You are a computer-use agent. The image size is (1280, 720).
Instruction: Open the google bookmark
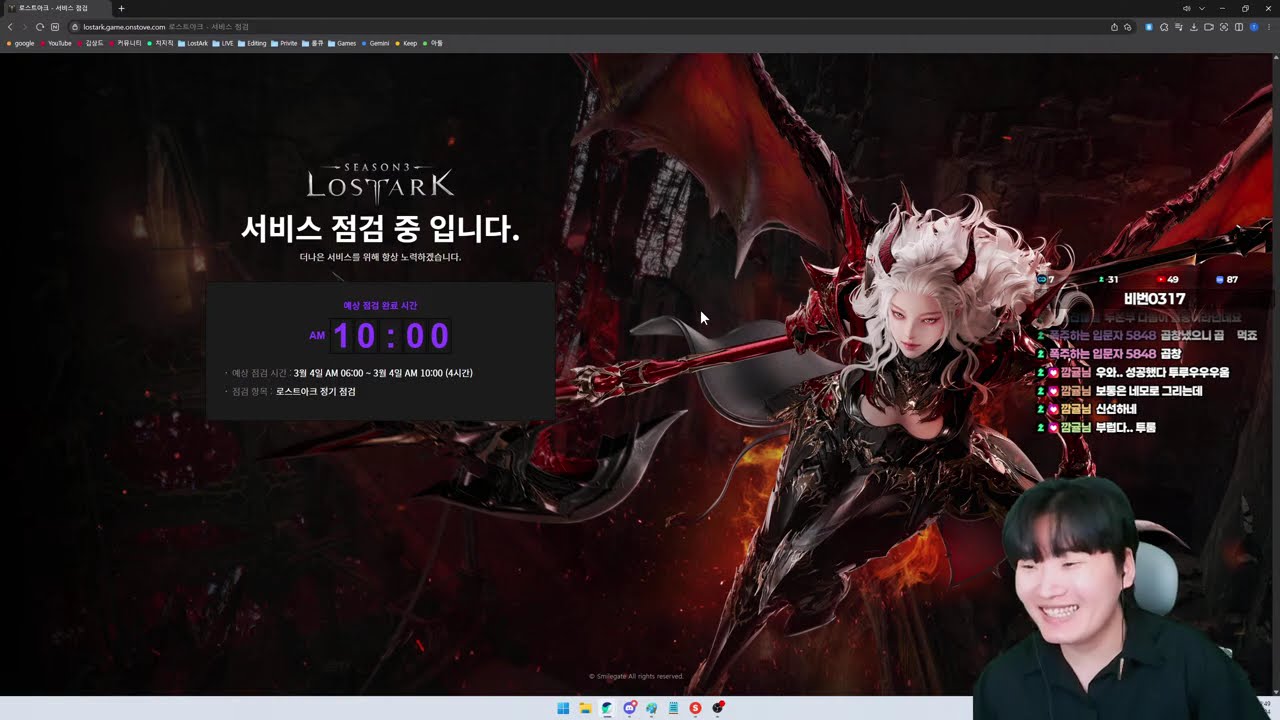pyautogui.click(x=20, y=43)
